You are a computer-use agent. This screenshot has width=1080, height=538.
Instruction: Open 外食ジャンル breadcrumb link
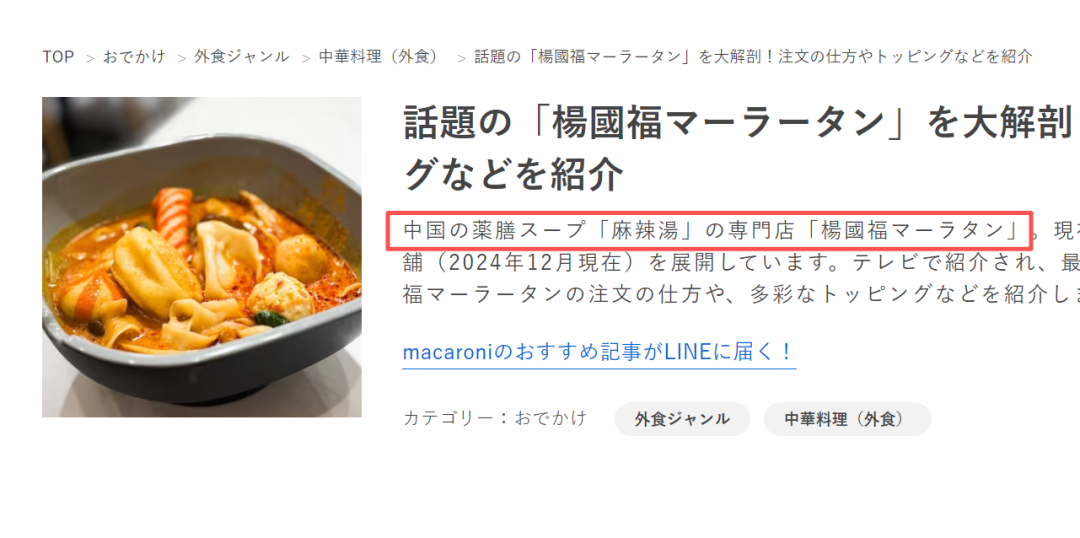tap(241, 56)
